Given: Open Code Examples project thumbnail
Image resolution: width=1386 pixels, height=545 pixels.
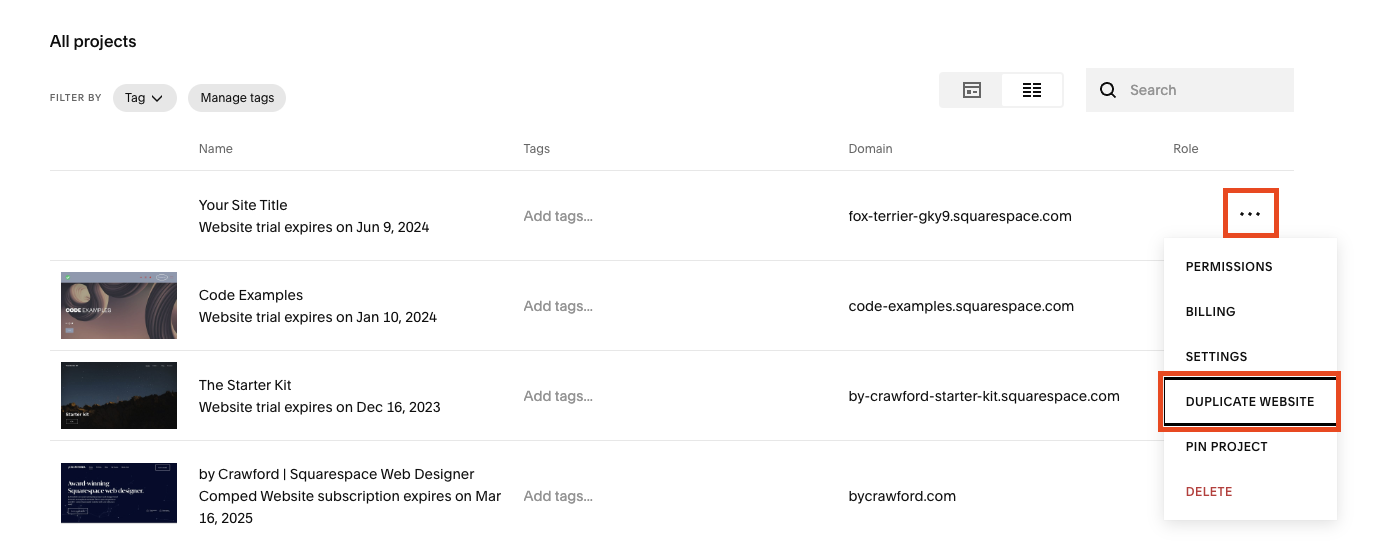Looking at the screenshot, I should tap(119, 305).
